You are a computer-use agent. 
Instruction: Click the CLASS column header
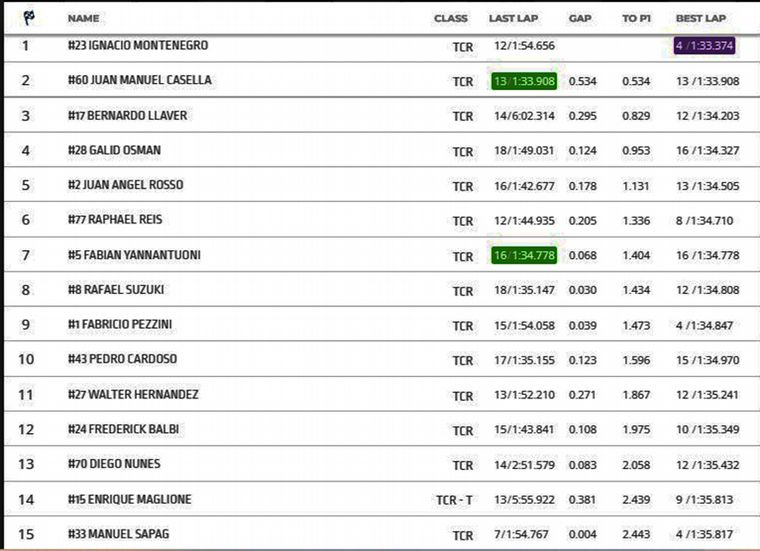(x=451, y=18)
